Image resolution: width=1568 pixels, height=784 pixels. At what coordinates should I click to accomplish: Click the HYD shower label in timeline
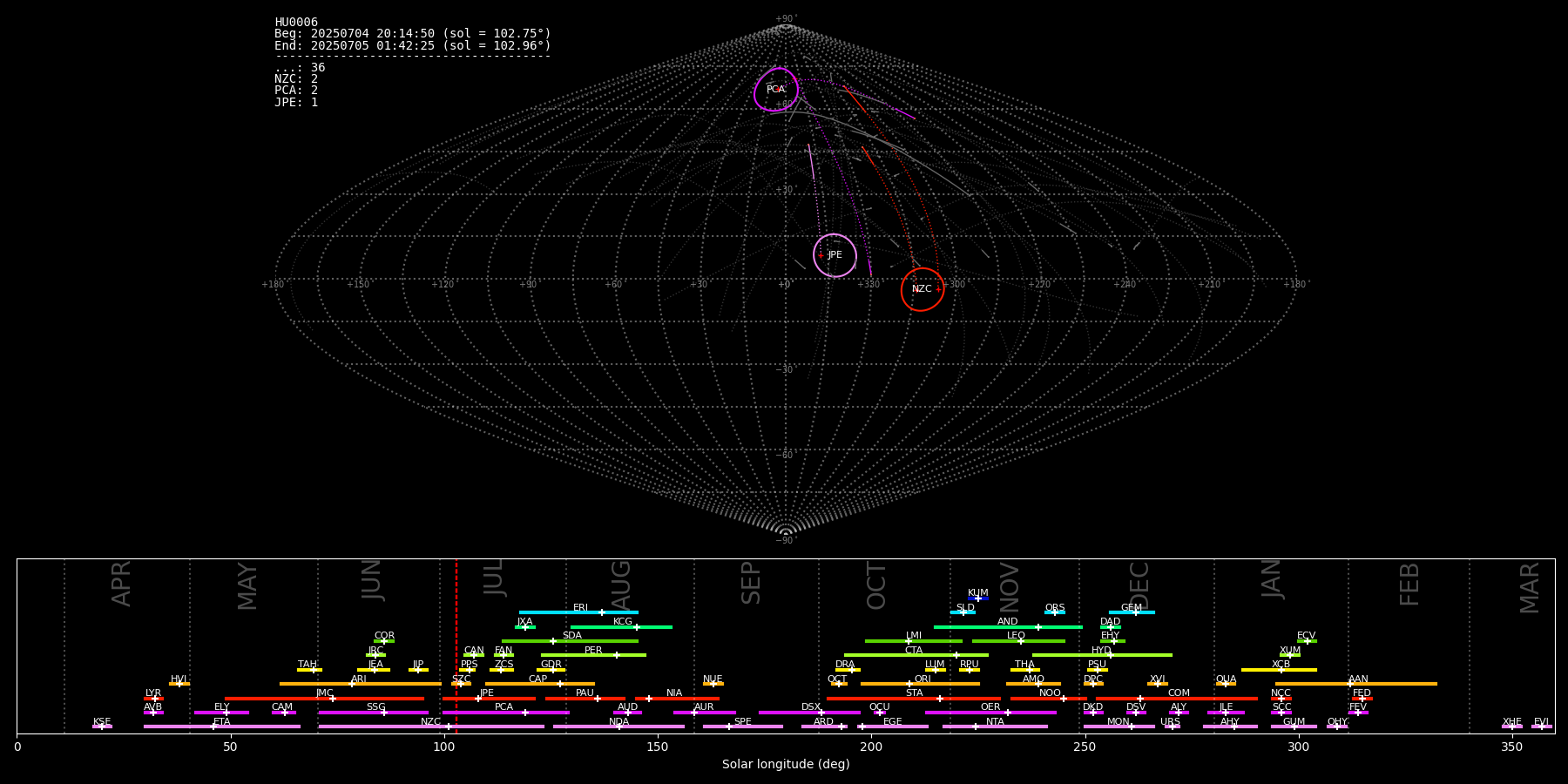1102,651
